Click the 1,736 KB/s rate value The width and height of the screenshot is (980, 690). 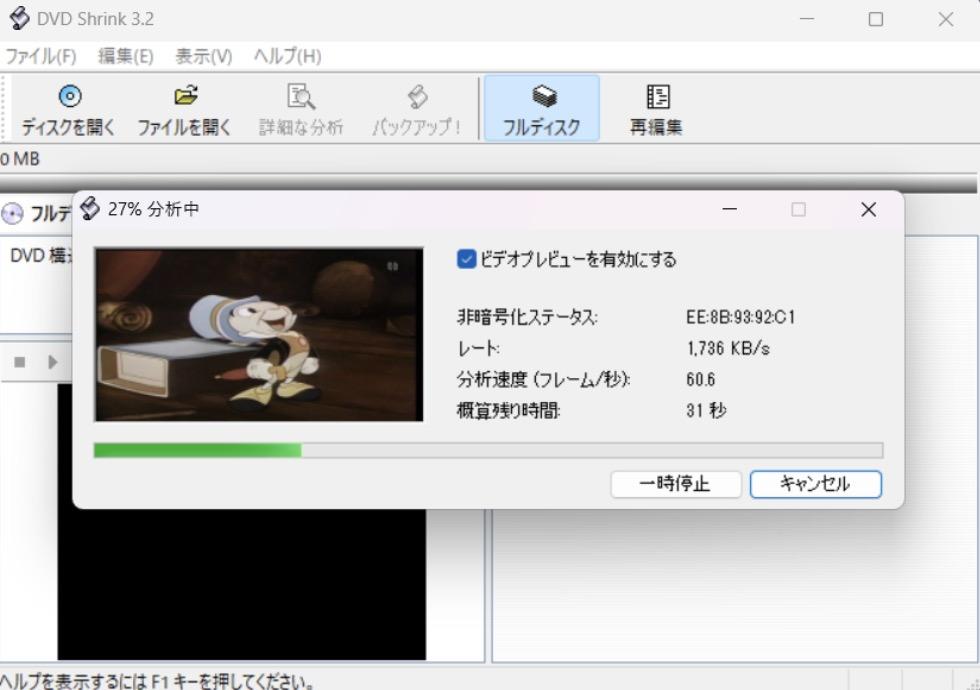(x=728, y=348)
